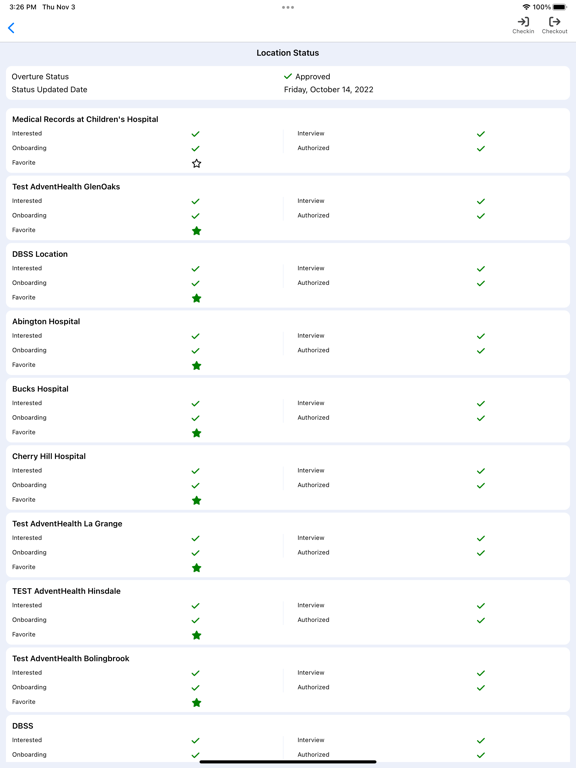This screenshot has height=768, width=576.
Task: Toggle the Abington Hospital favorite star
Action: tap(196, 365)
